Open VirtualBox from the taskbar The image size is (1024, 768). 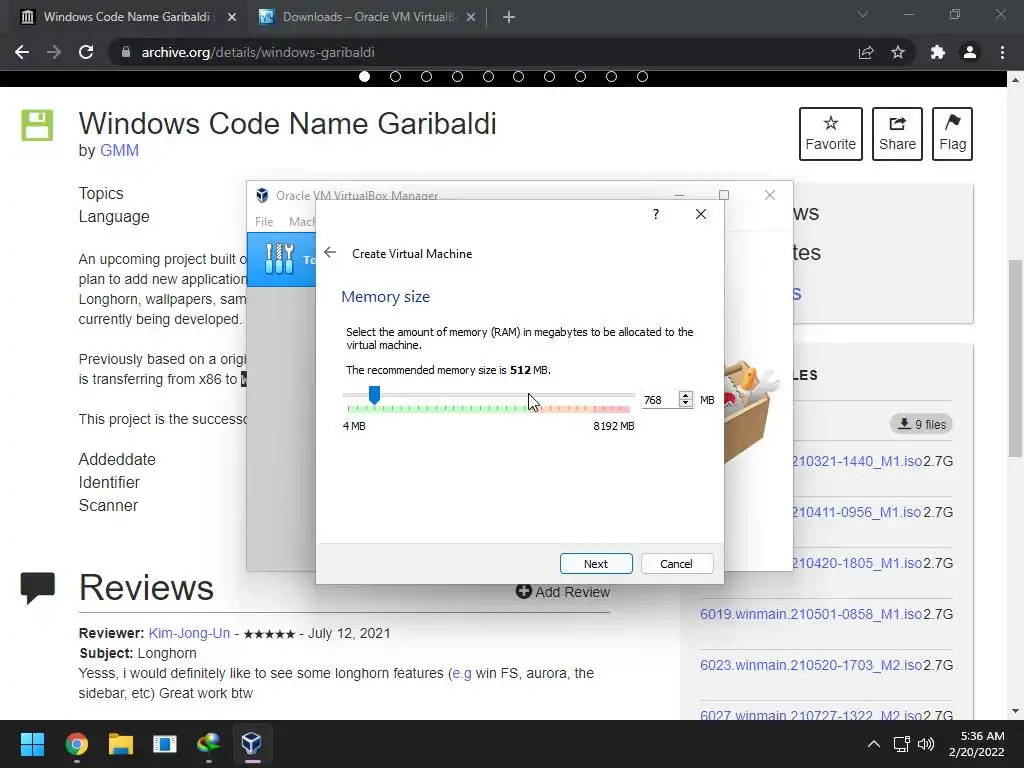pyautogui.click(x=252, y=744)
